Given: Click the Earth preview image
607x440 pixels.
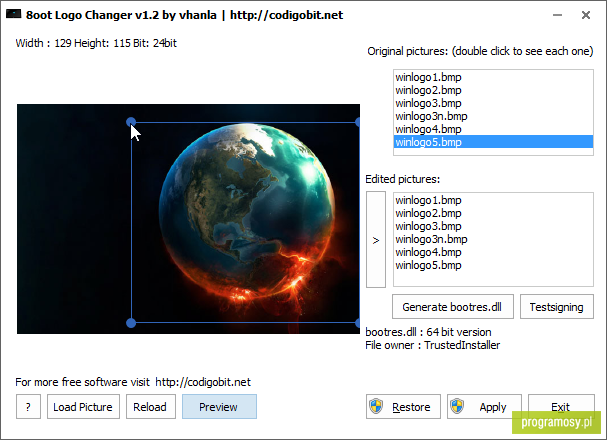Looking at the screenshot, I should 189,219.
